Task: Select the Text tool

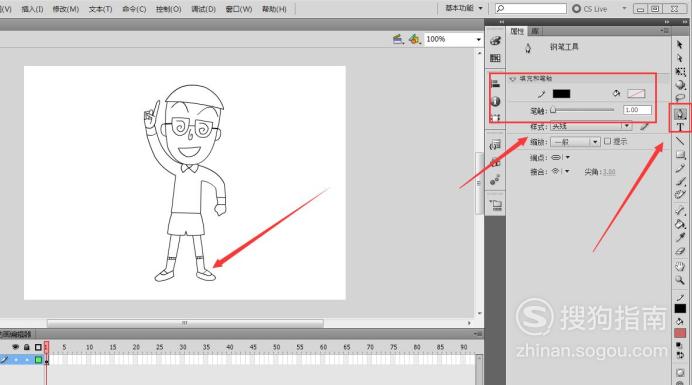Action: coord(680,127)
